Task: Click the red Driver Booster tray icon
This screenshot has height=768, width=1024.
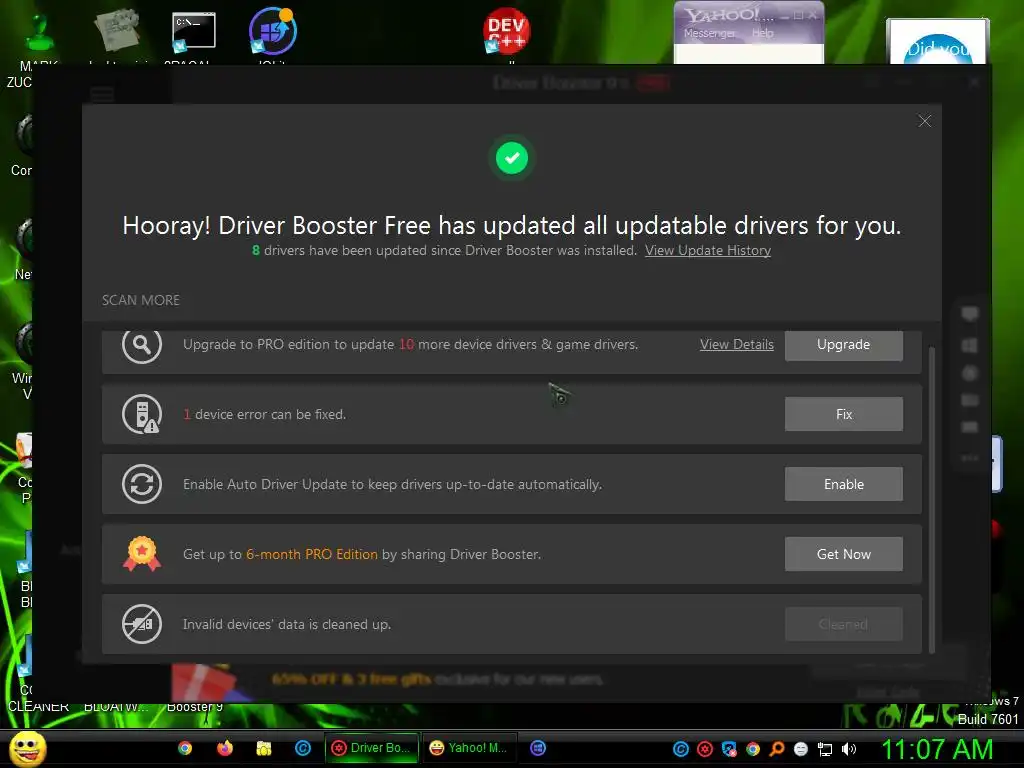Action: pos(705,749)
